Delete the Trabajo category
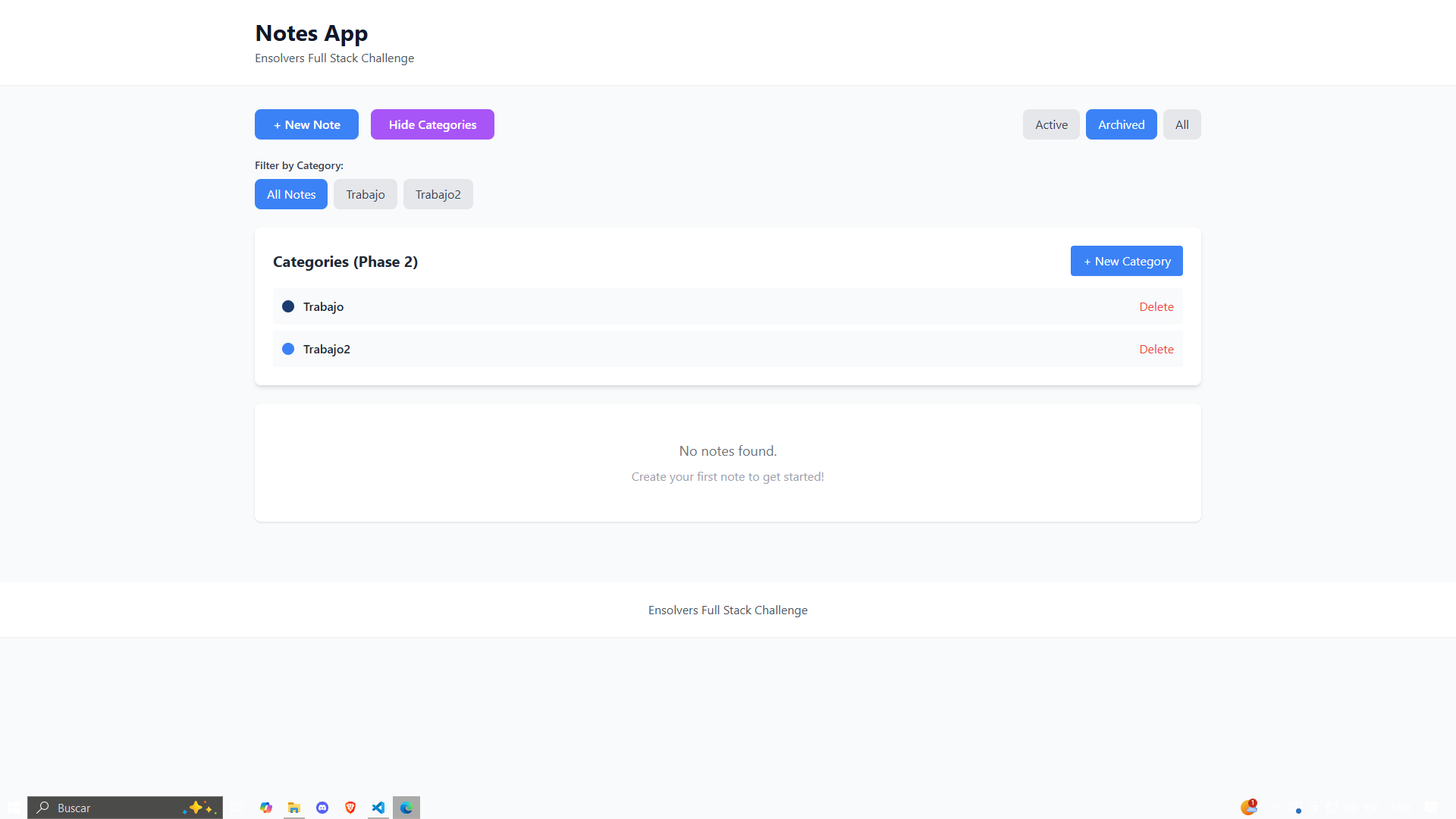The image size is (1456, 819). point(1156,306)
